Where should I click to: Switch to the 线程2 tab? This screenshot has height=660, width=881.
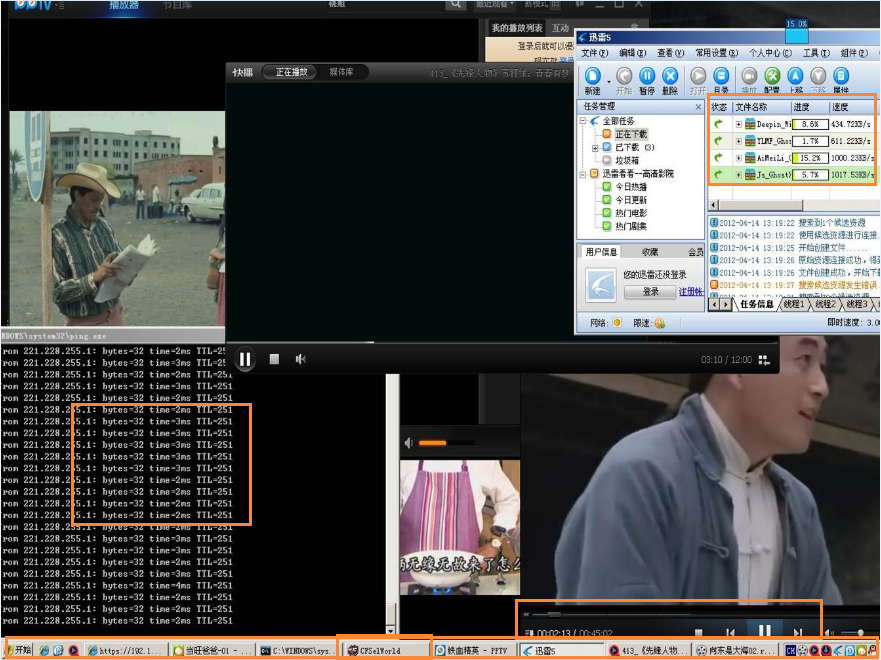[x=825, y=304]
